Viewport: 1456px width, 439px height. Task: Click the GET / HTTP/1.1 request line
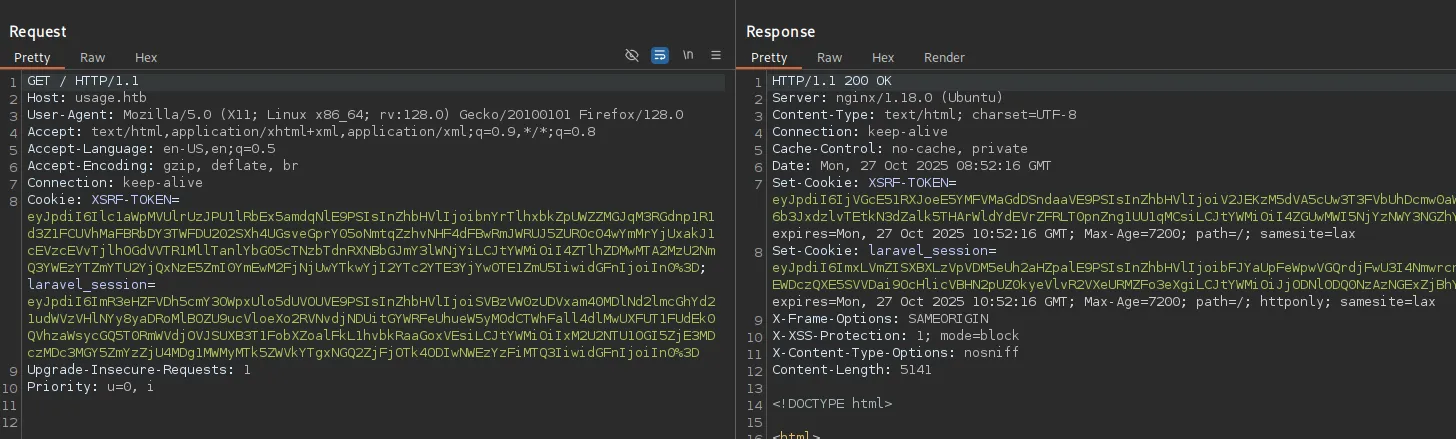click(82, 81)
